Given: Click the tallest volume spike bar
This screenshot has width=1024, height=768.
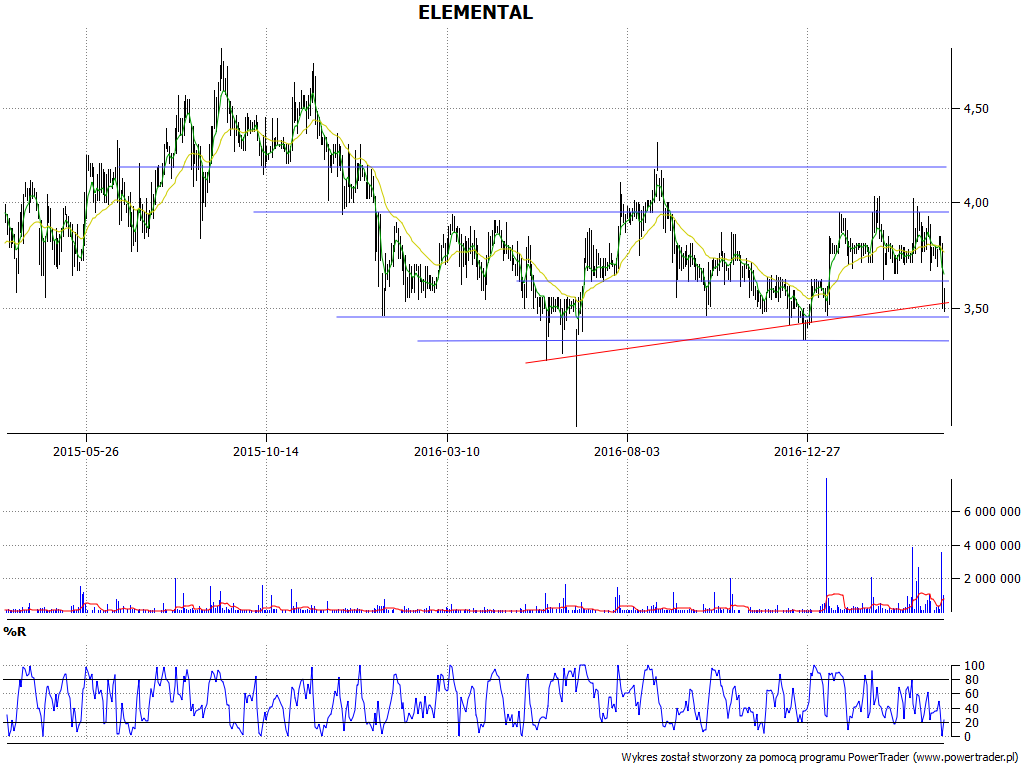Looking at the screenshot, I should [826, 545].
